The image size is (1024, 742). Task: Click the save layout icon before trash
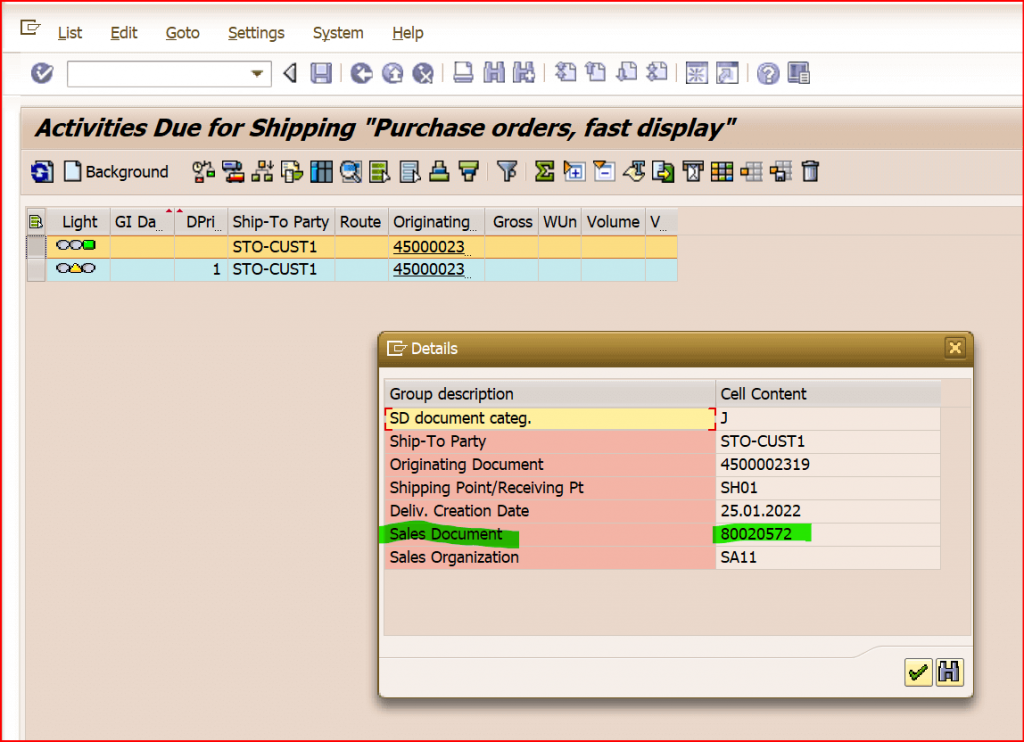pos(781,171)
